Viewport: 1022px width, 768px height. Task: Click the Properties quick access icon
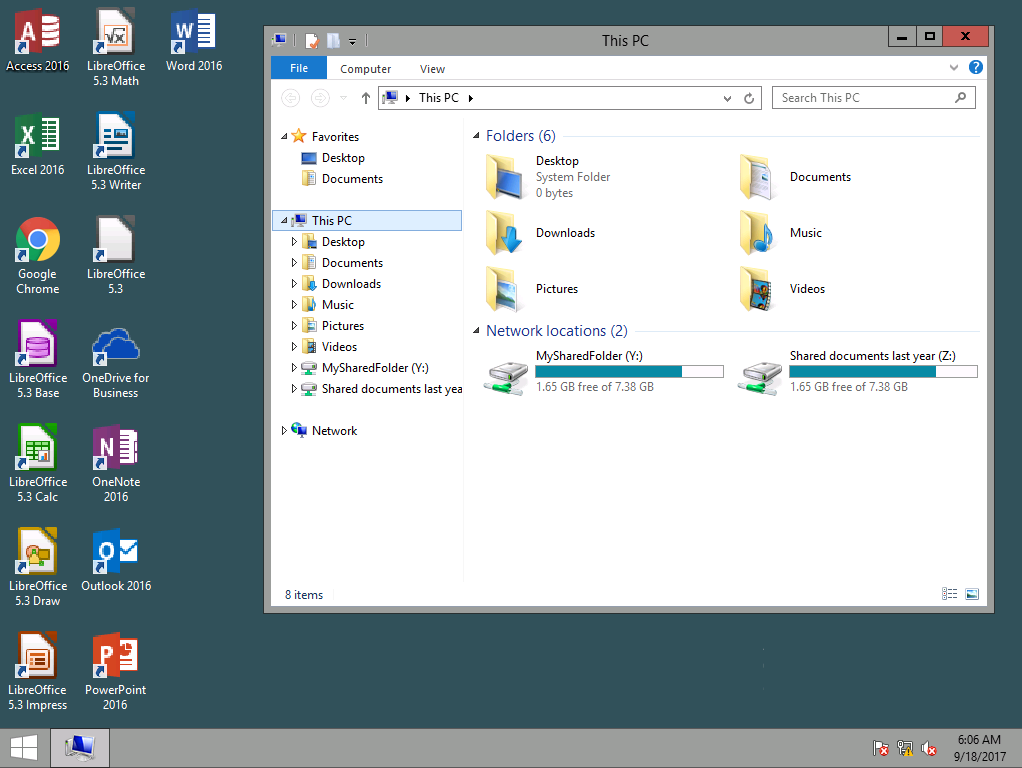point(311,40)
